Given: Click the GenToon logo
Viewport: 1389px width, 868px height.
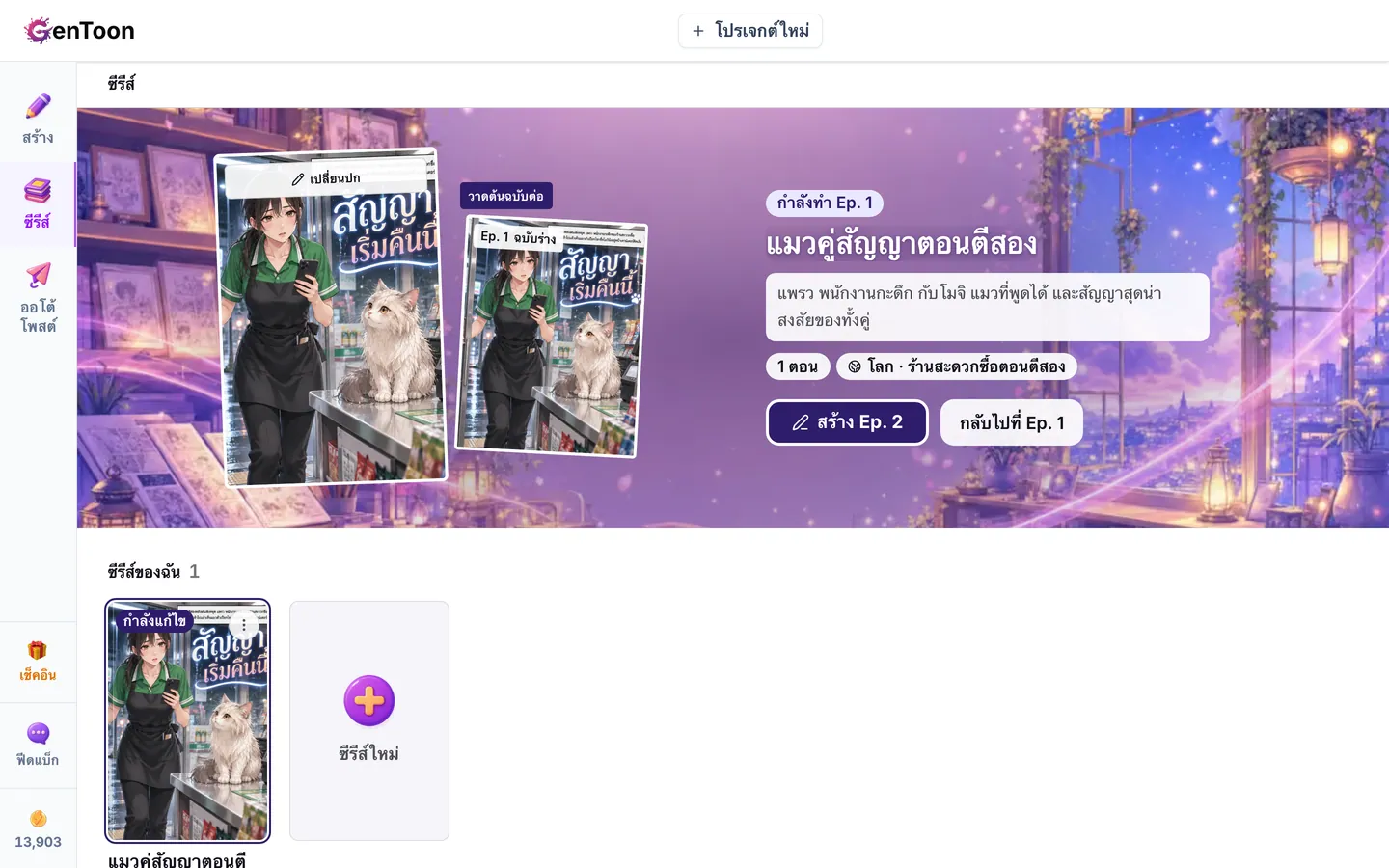Looking at the screenshot, I should click(79, 31).
